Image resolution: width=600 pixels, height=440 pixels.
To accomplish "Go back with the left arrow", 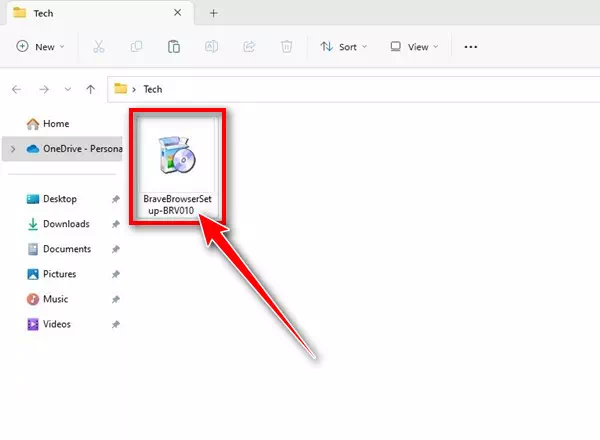I will (16, 90).
